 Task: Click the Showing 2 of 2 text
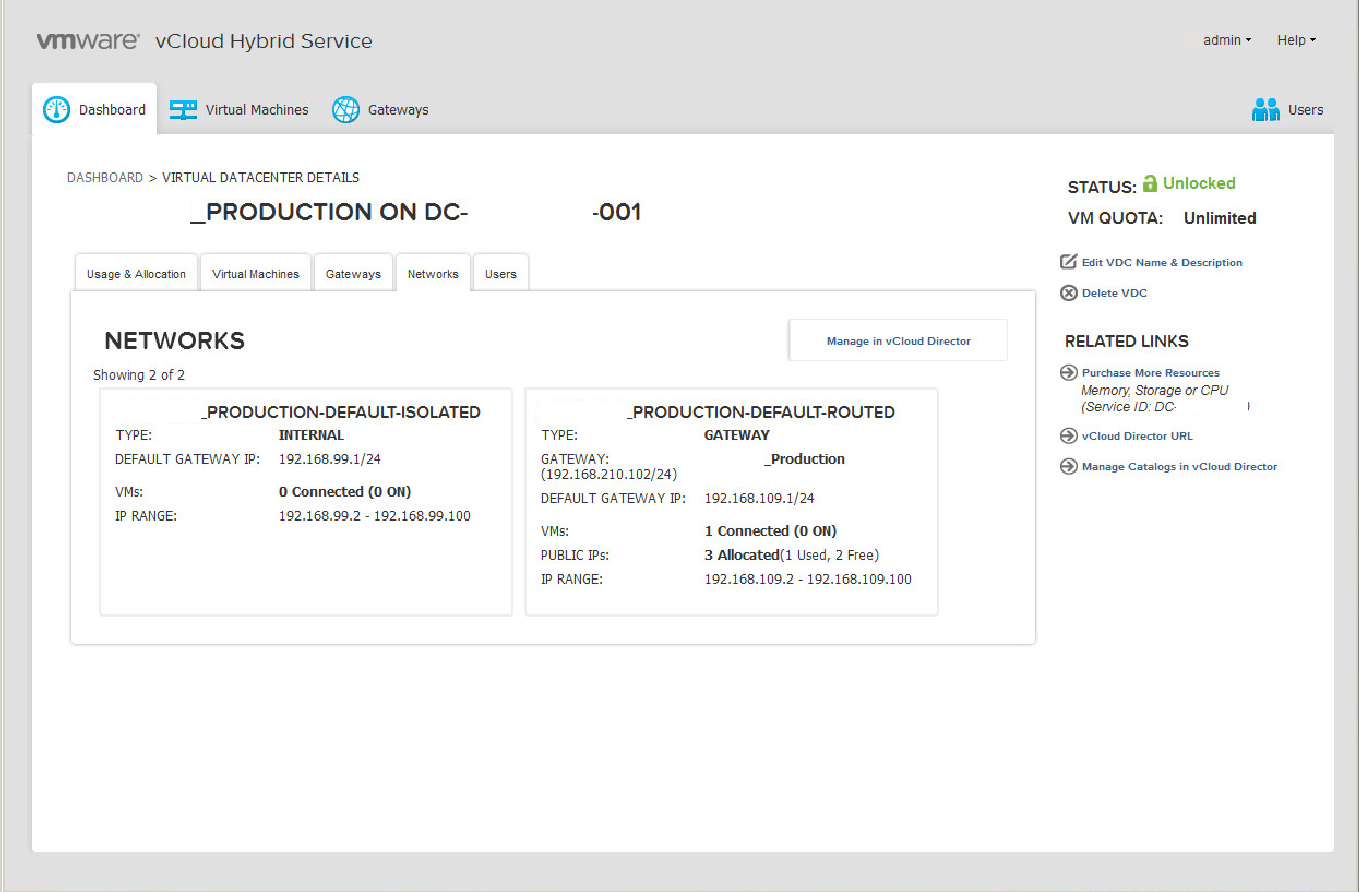click(139, 375)
